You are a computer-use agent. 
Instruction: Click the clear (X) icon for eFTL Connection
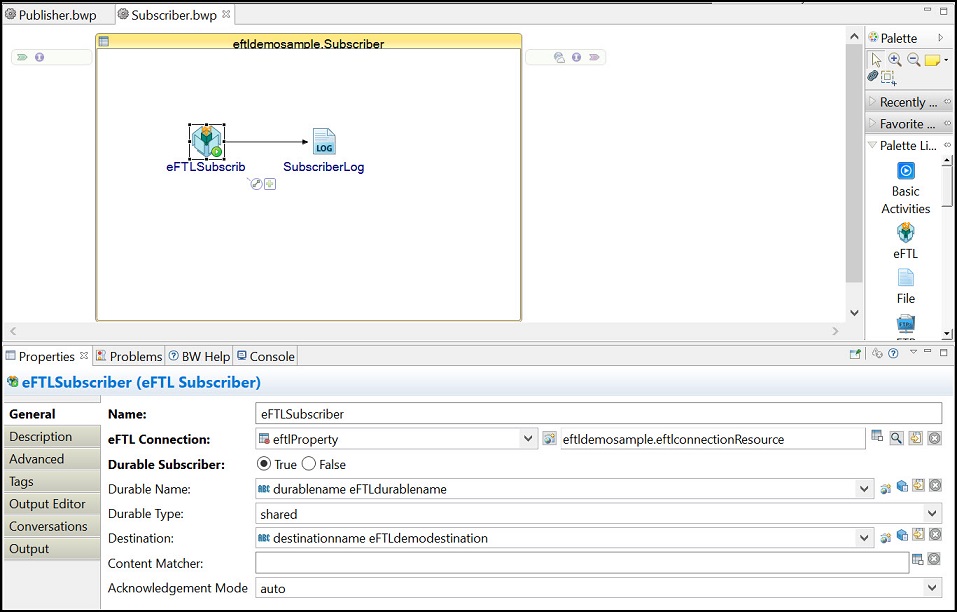[934, 438]
